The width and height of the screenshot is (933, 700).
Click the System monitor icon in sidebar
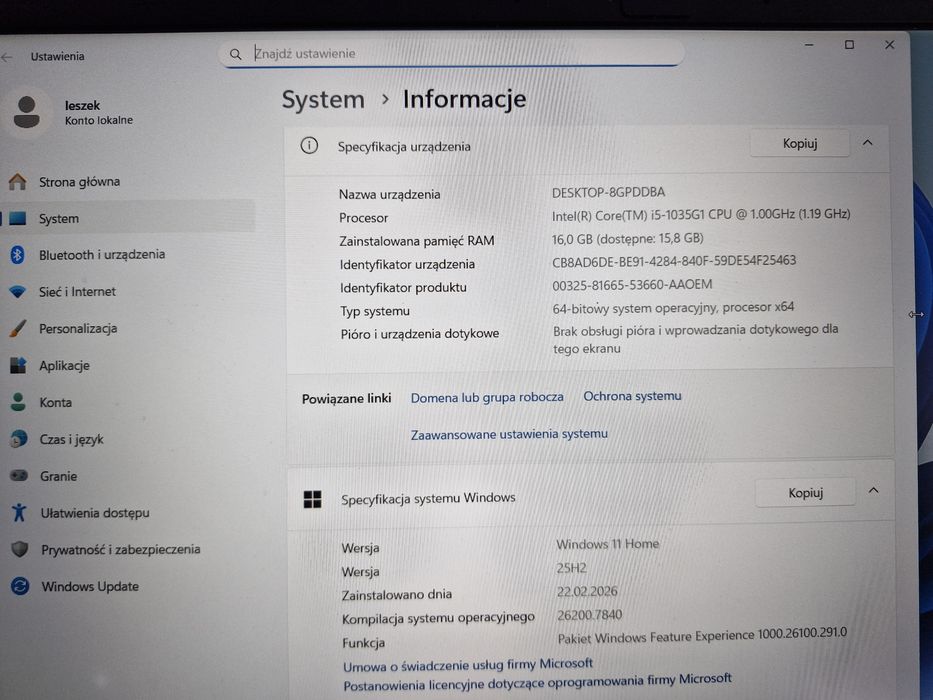click(17, 218)
